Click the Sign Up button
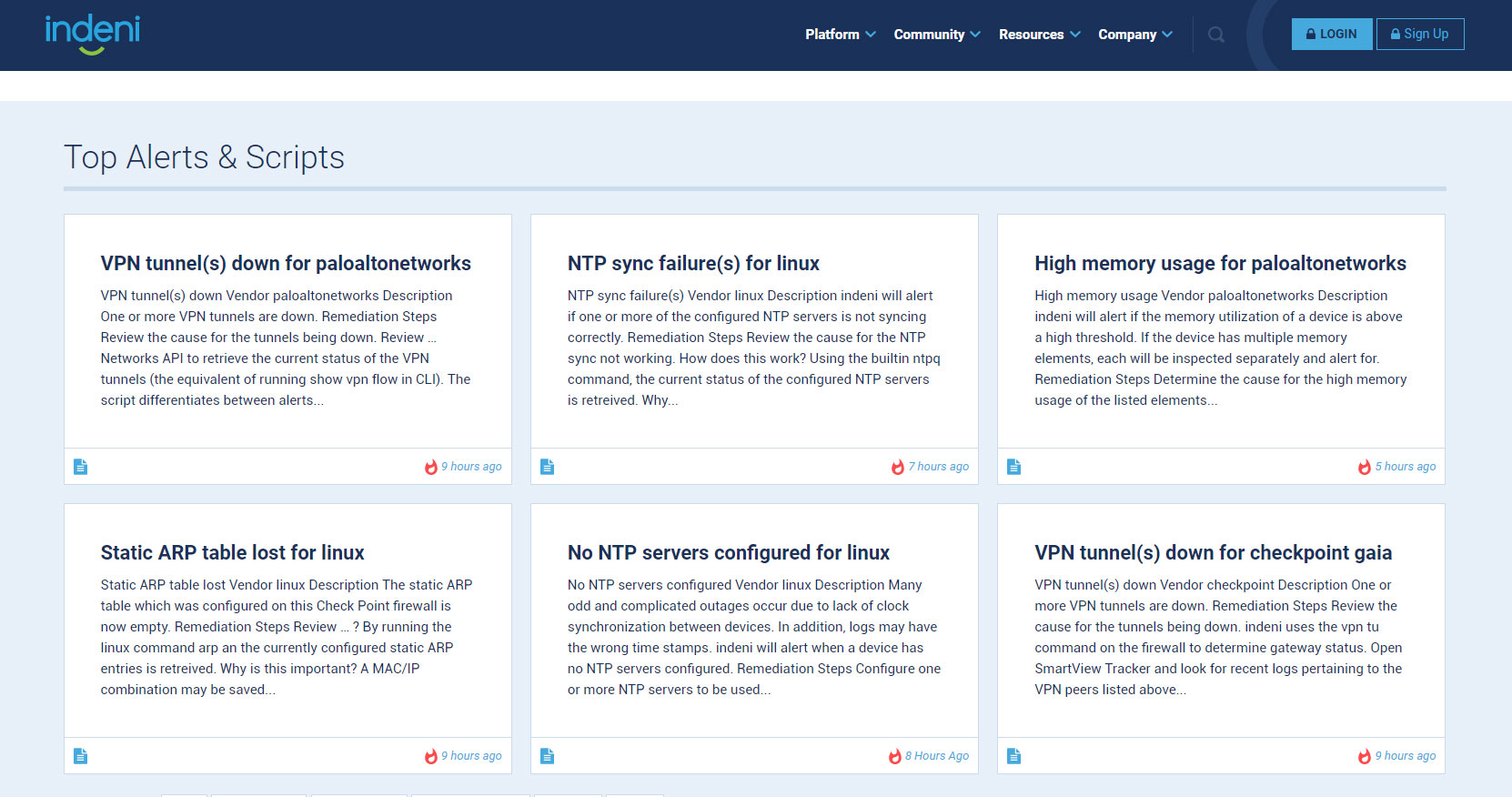Viewport: 1512px width, 797px height. (1419, 35)
